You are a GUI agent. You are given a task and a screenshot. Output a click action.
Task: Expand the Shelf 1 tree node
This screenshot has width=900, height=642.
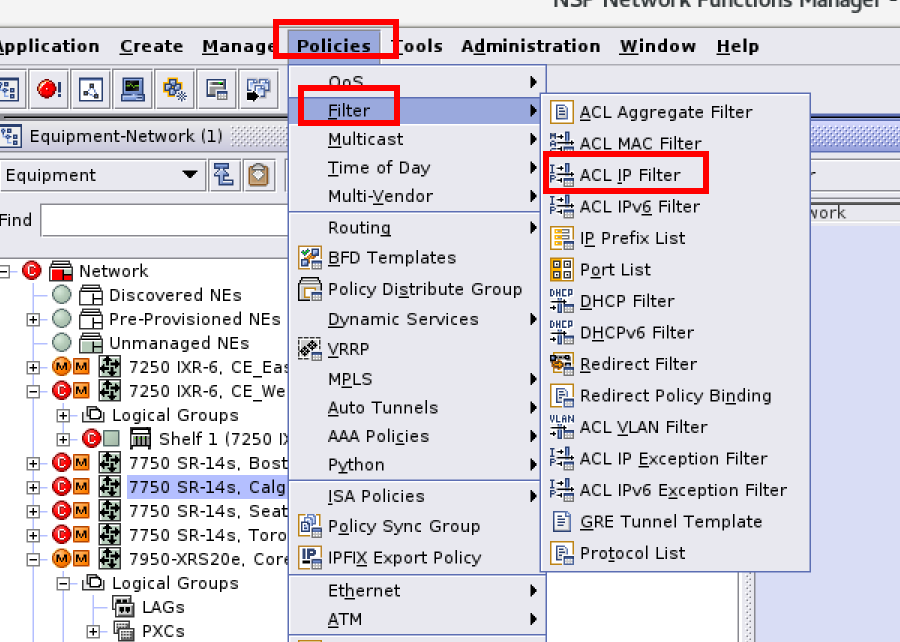pos(63,439)
